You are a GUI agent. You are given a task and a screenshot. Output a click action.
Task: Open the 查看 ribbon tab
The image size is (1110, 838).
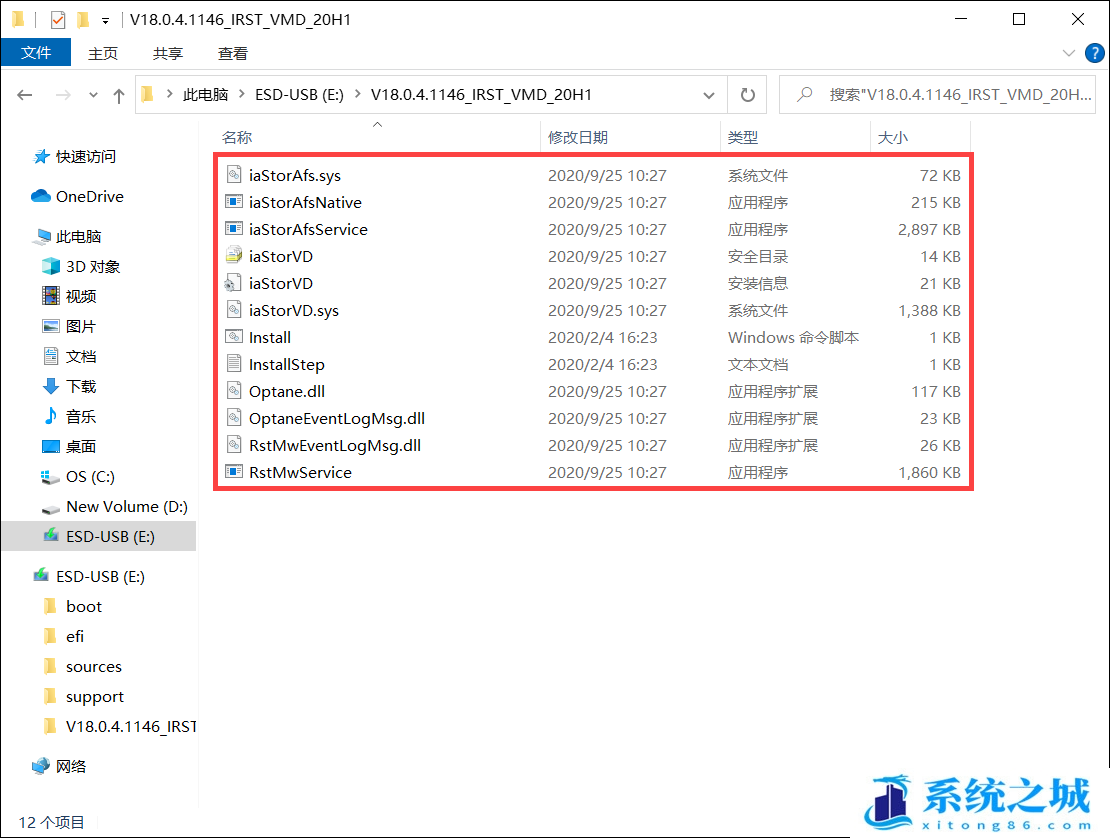[233, 53]
